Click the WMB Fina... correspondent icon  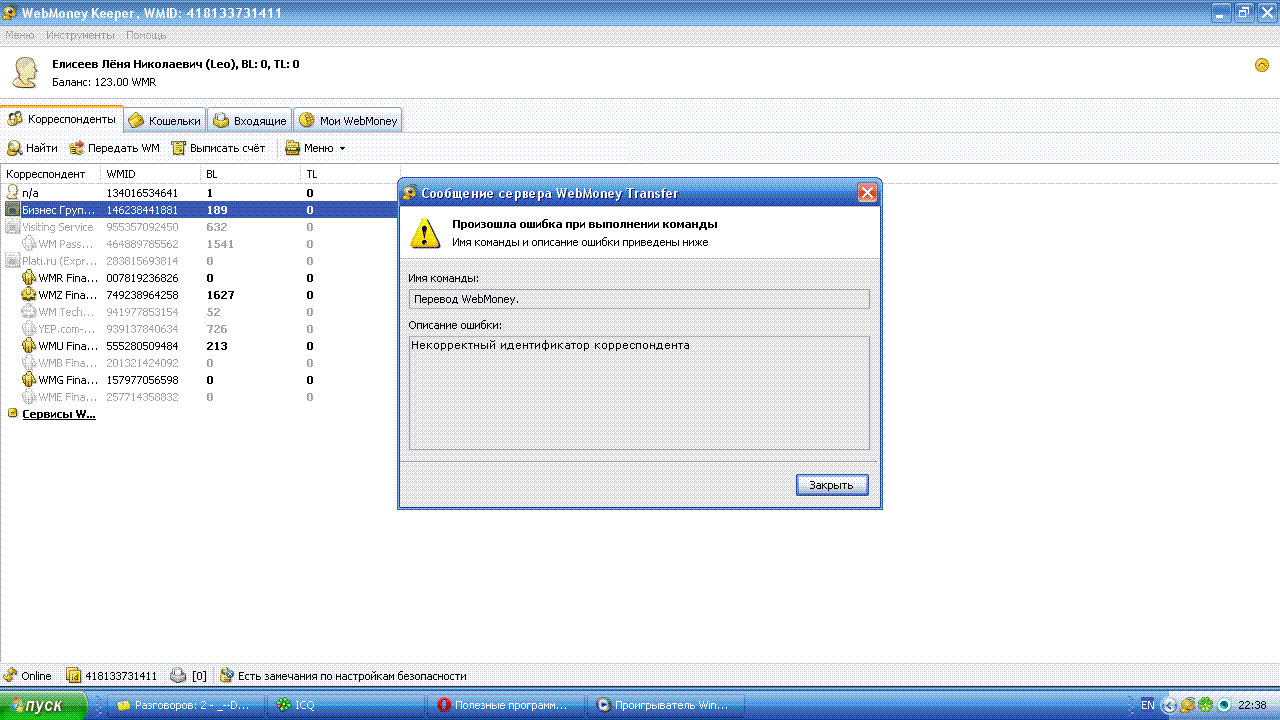click(29, 363)
